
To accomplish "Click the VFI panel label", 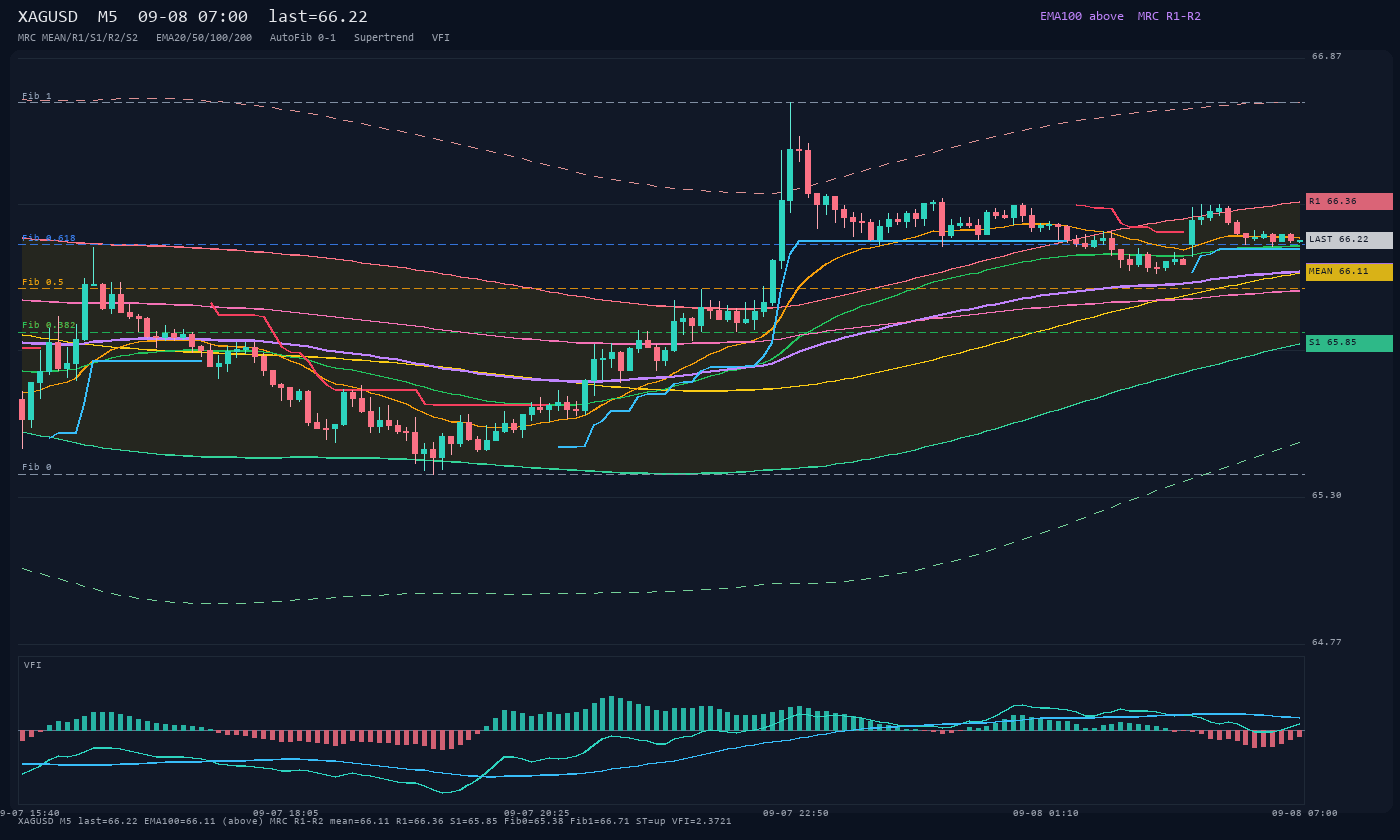I will pyautogui.click(x=33, y=665).
